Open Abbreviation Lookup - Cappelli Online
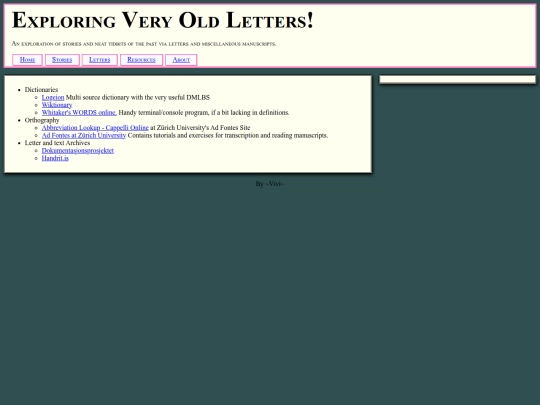Screen dimensions: 540x405 click(95, 128)
